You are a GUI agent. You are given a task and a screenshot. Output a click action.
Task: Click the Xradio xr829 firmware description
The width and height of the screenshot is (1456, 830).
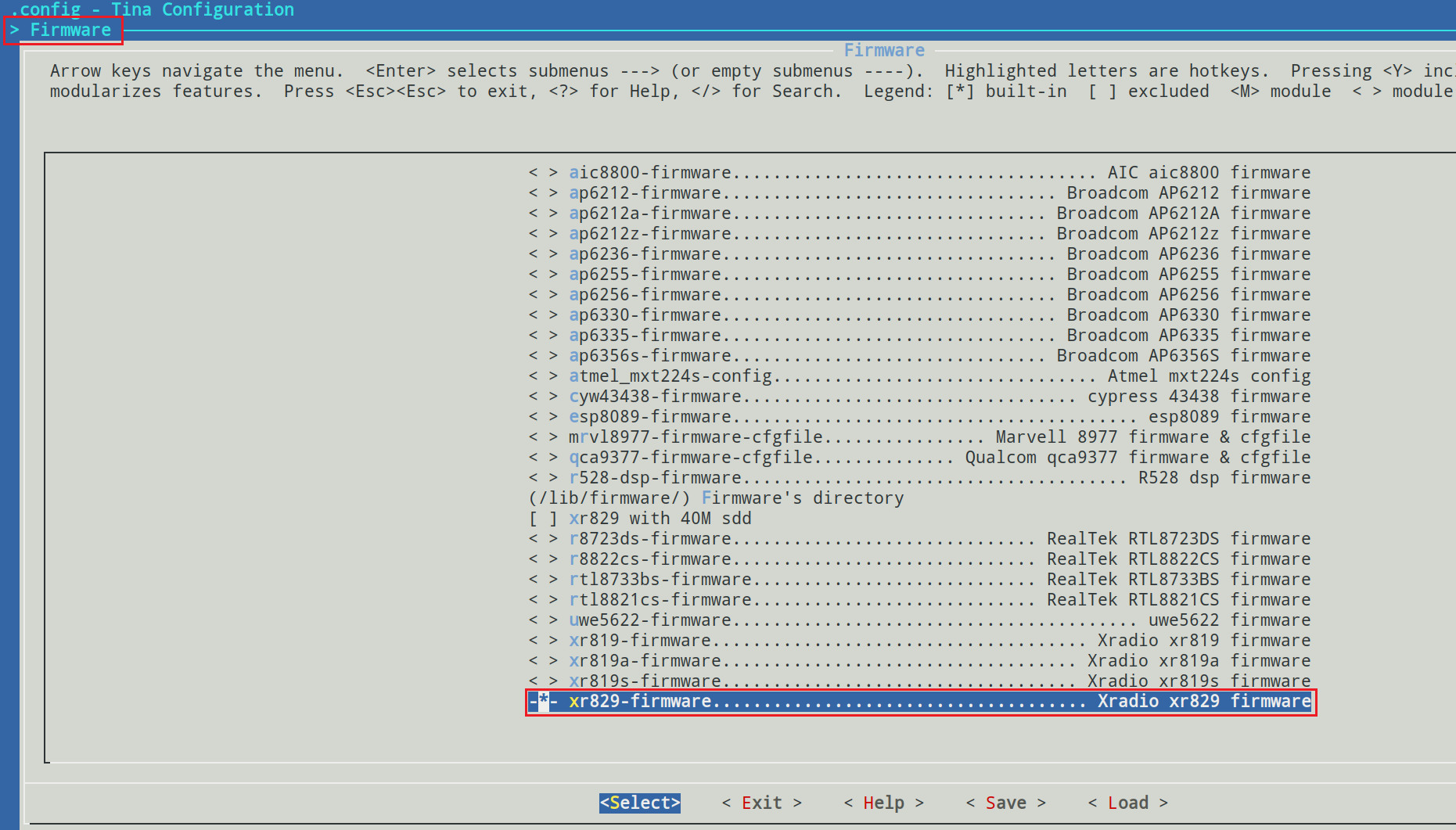click(1204, 702)
